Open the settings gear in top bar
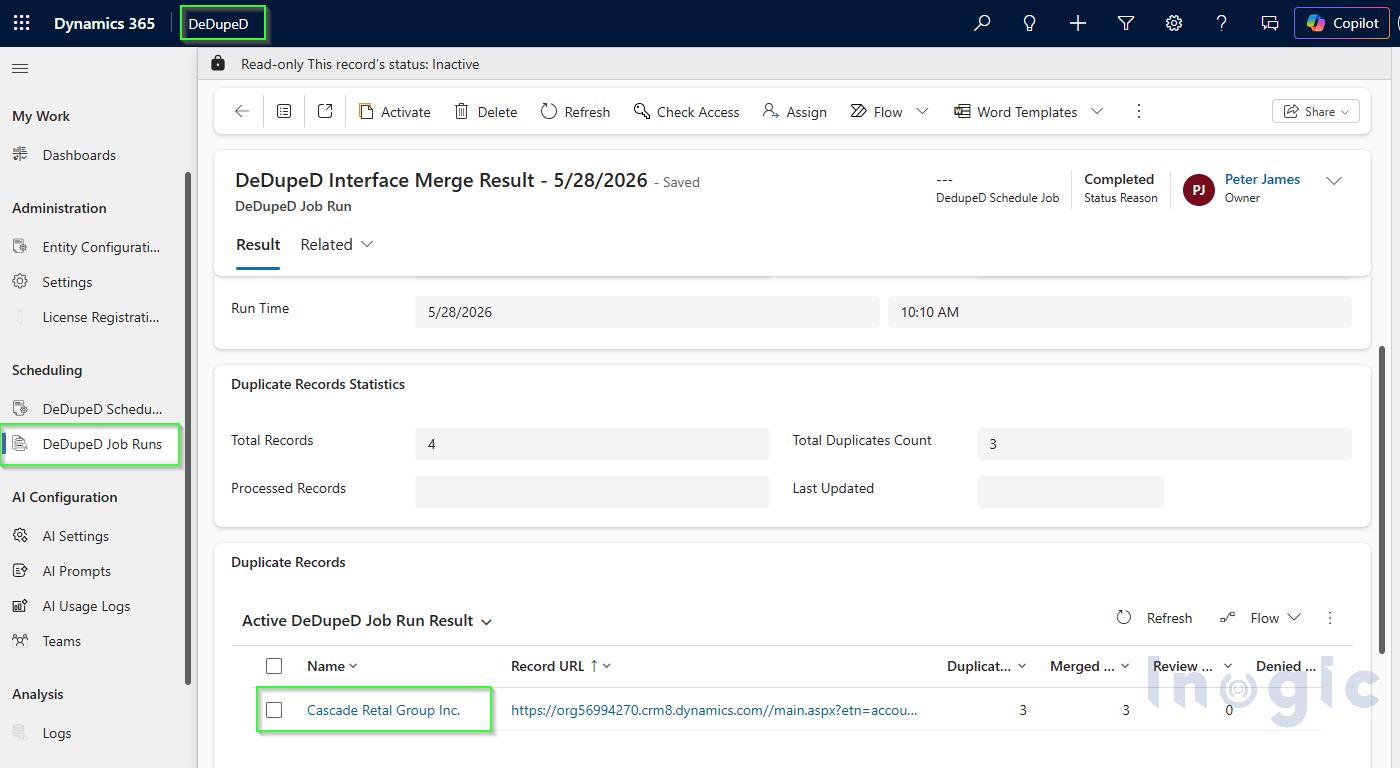This screenshot has height=768, width=1400. click(x=1173, y=23)
